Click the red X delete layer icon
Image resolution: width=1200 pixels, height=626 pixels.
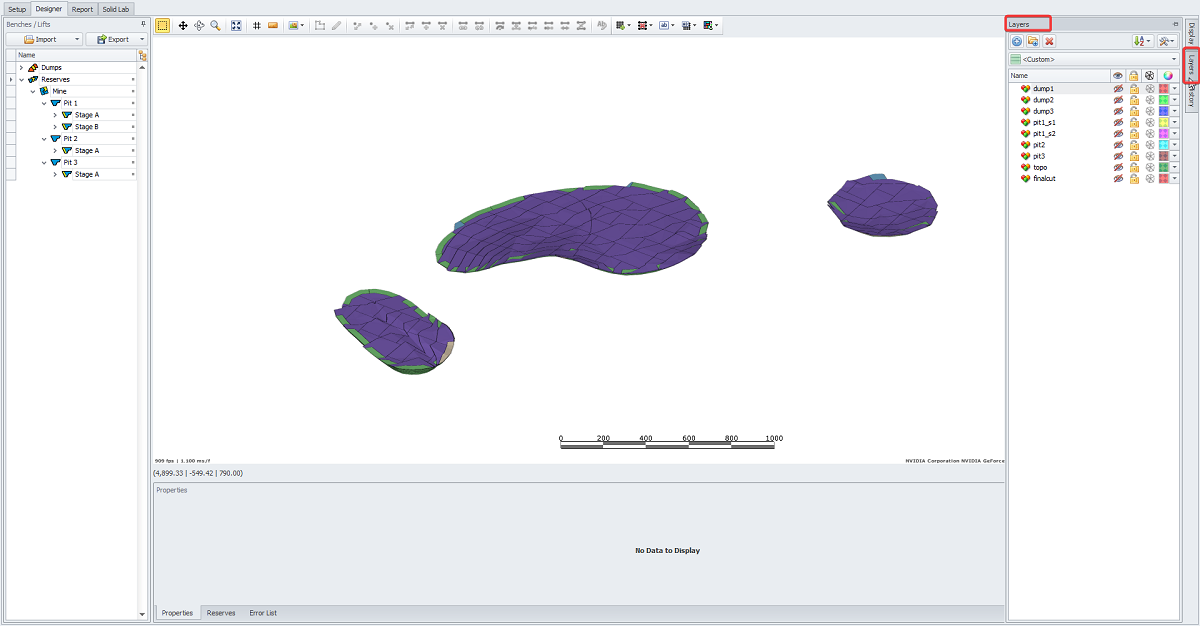click(x=1049, y=41)
